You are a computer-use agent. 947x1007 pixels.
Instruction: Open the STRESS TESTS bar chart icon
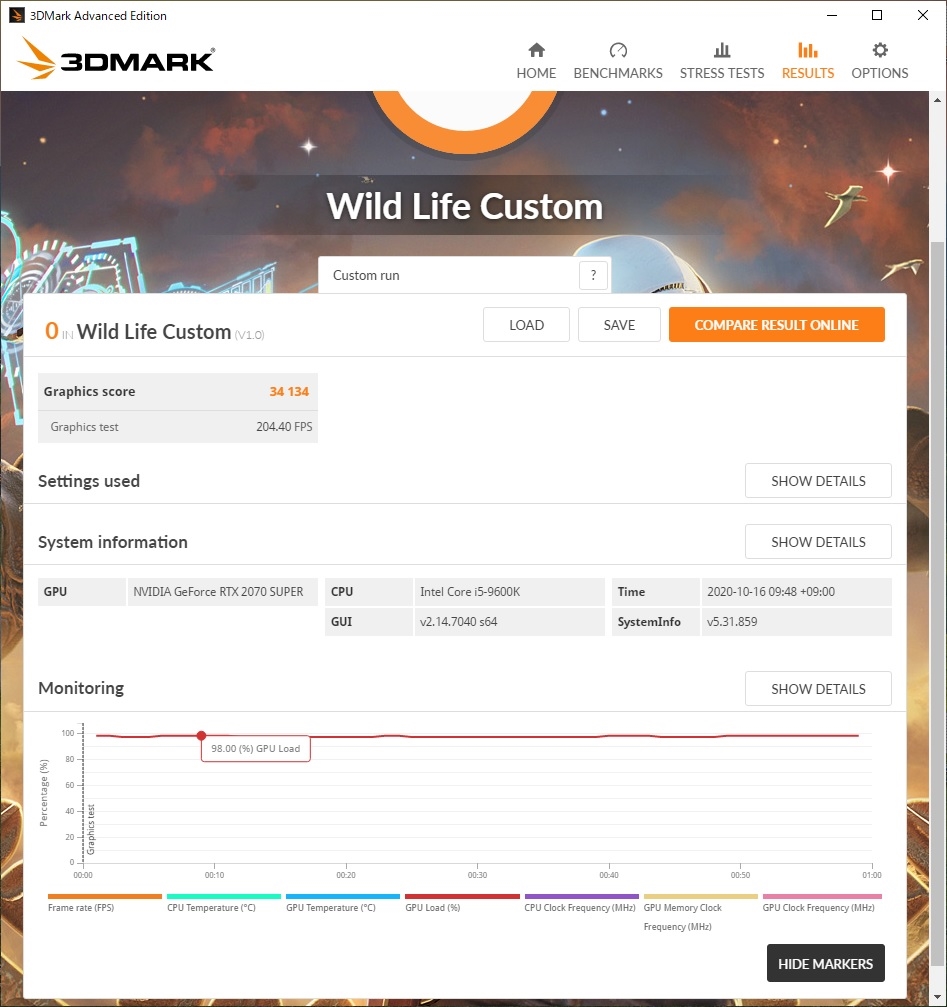(x=722, y=50)
